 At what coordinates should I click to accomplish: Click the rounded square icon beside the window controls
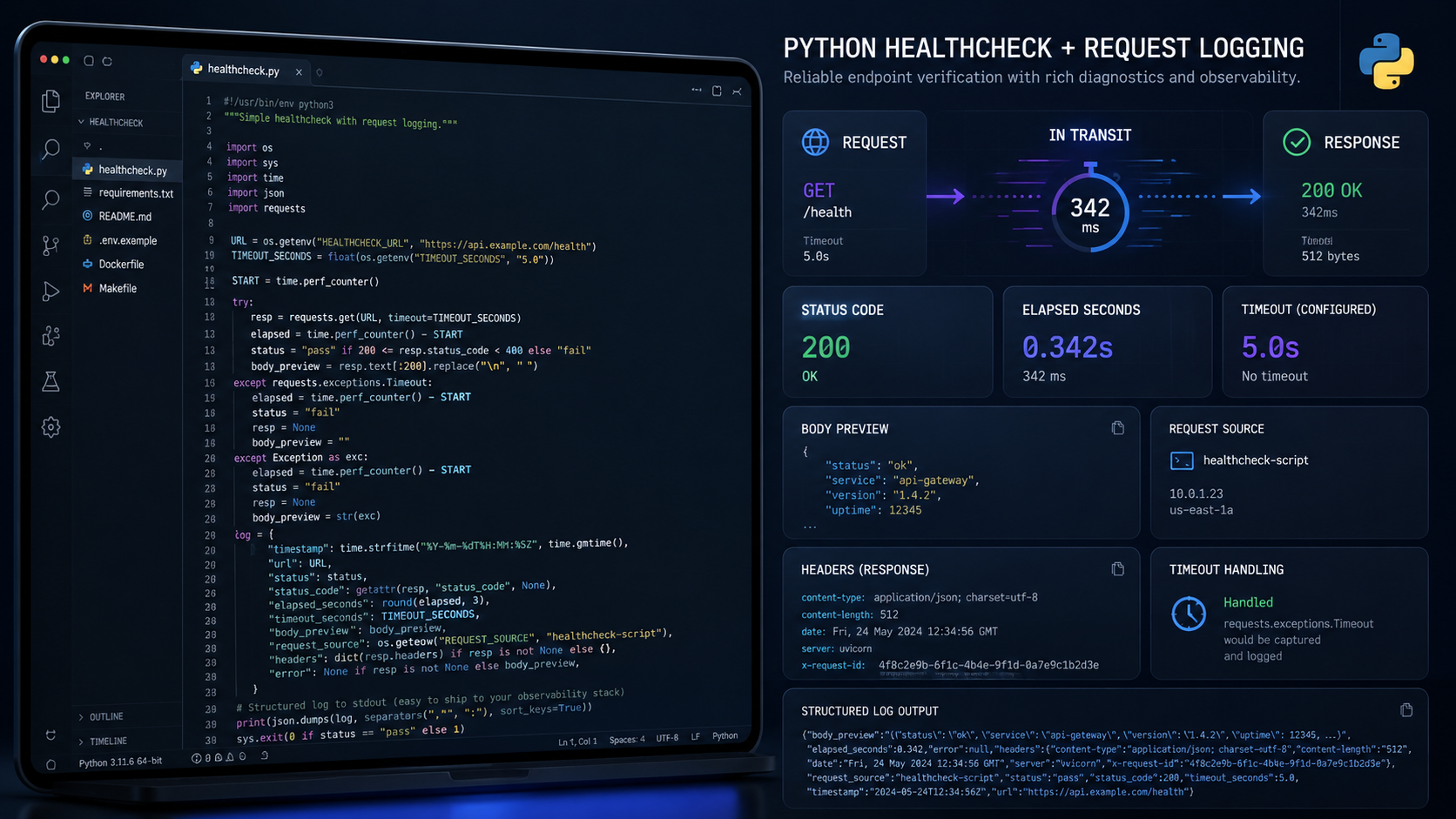(89, 61)
